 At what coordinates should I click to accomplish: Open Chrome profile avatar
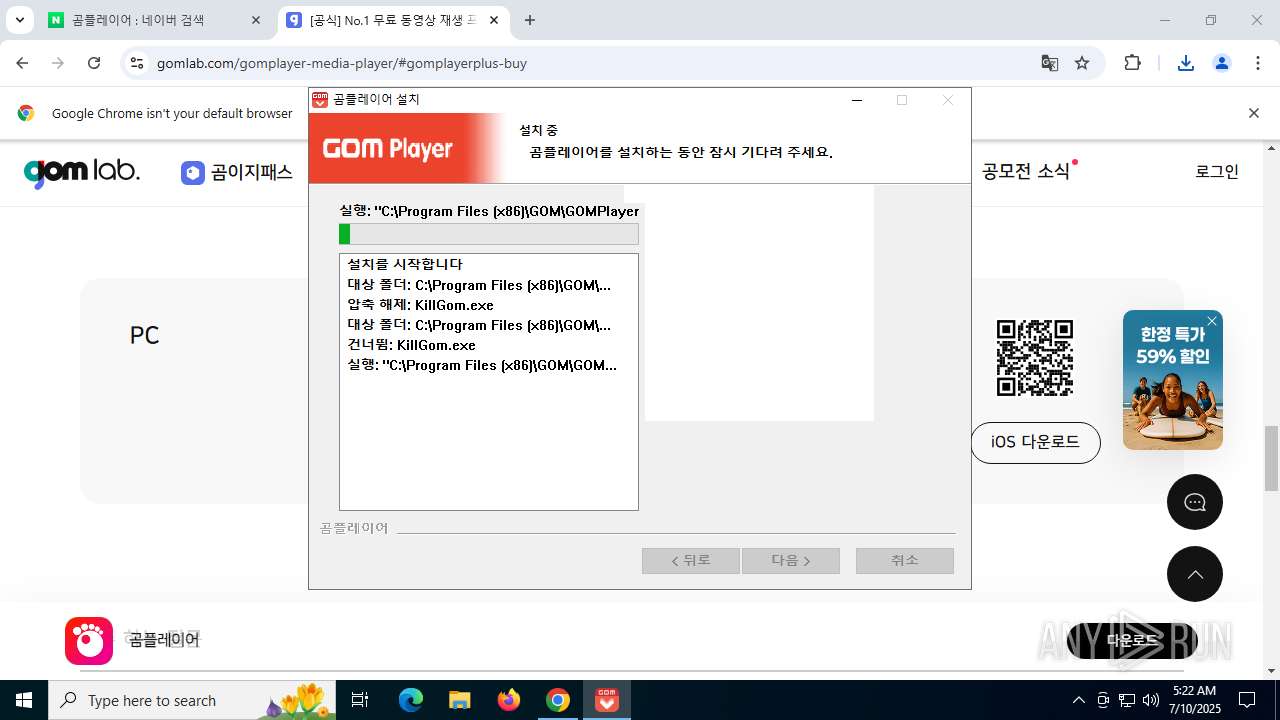coord(1222,63)
